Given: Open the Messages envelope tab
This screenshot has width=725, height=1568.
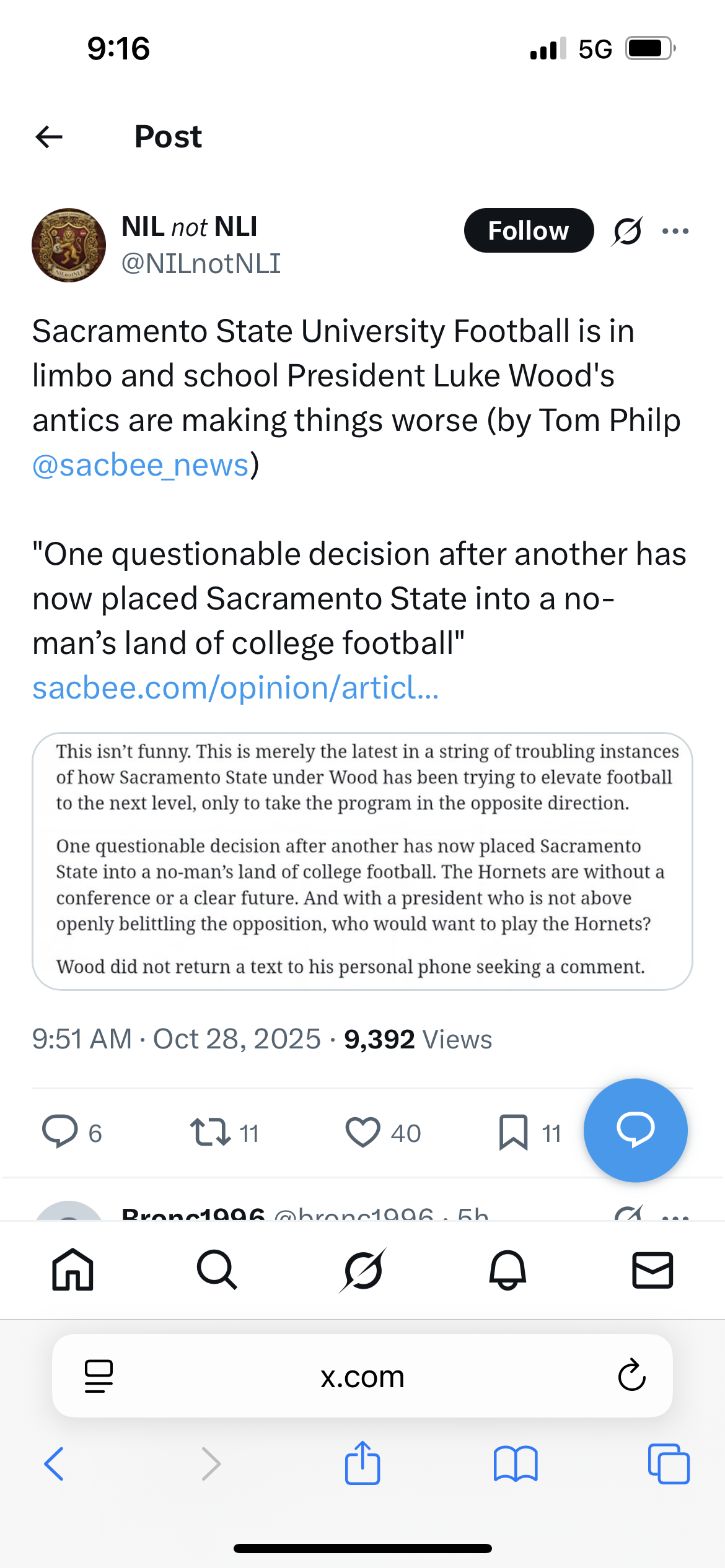Looking at the screenshot, I should click(652, 1270).
